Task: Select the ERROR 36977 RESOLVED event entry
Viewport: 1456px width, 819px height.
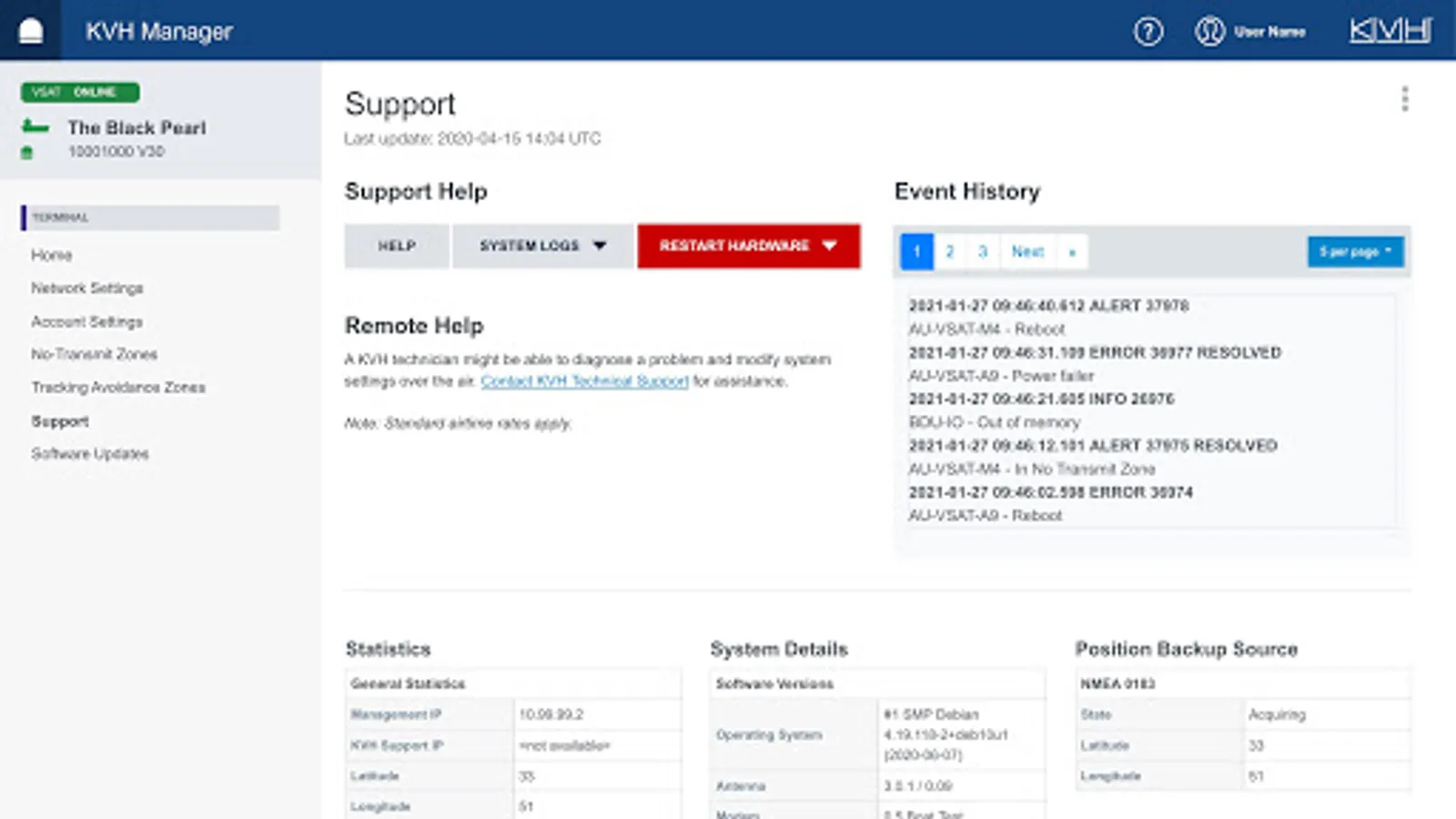Action: pyautogui.click(x=1095, y=352)
